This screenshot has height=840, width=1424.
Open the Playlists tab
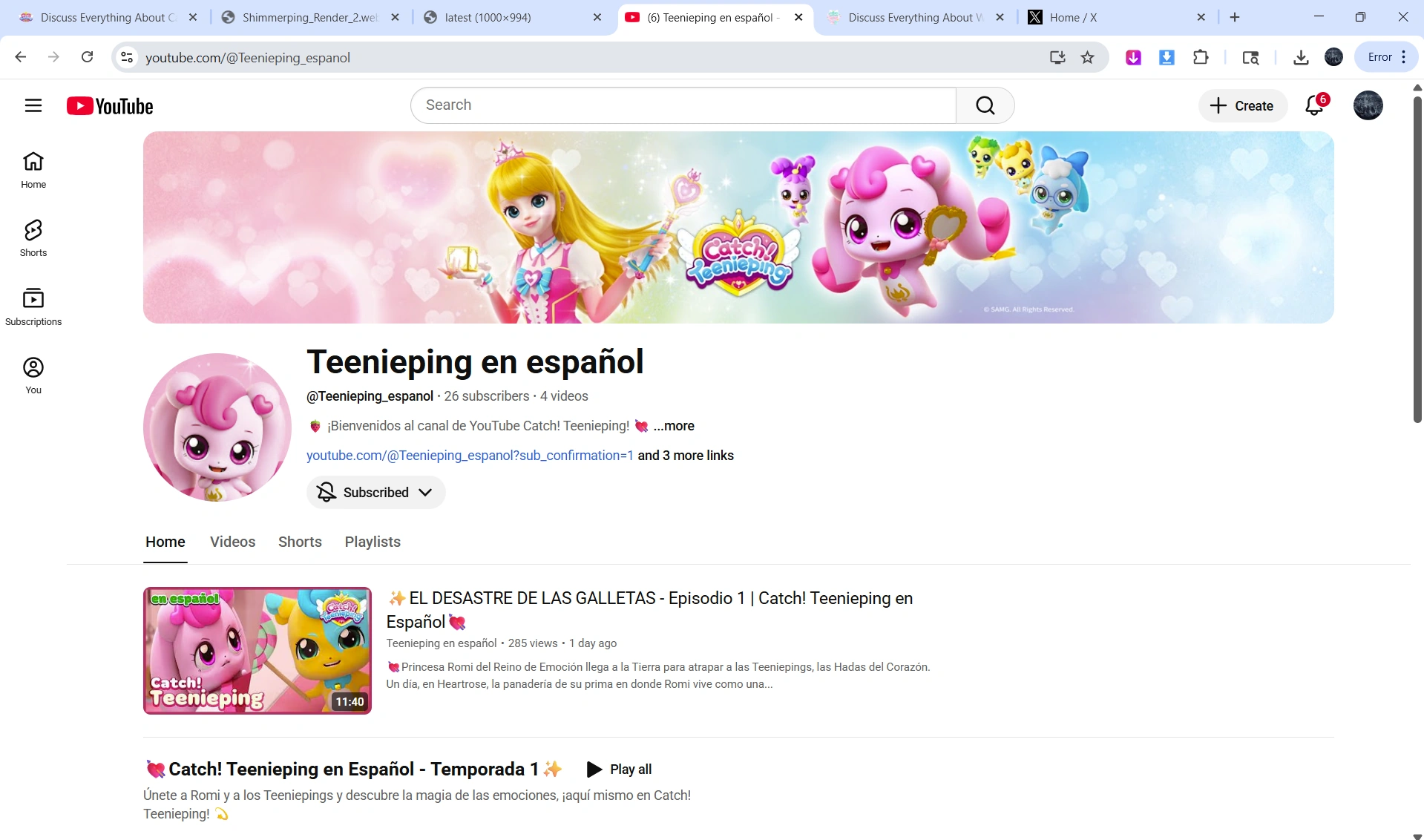[x=372, y=542]
